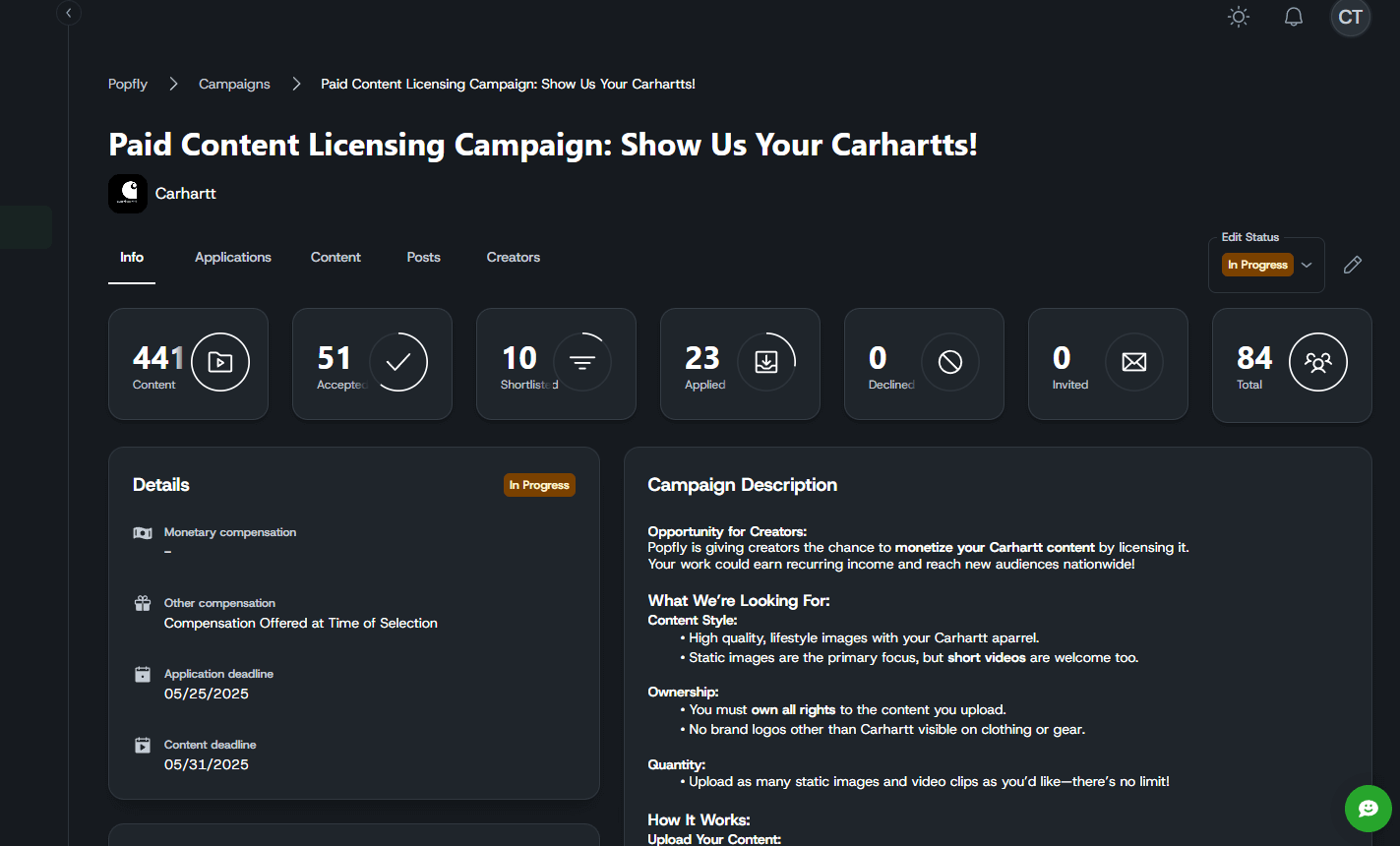The height and width of the screenshot is (846, 1400).
Task: Click current campaign breadcrumb title
Action: tap(508, 84)
